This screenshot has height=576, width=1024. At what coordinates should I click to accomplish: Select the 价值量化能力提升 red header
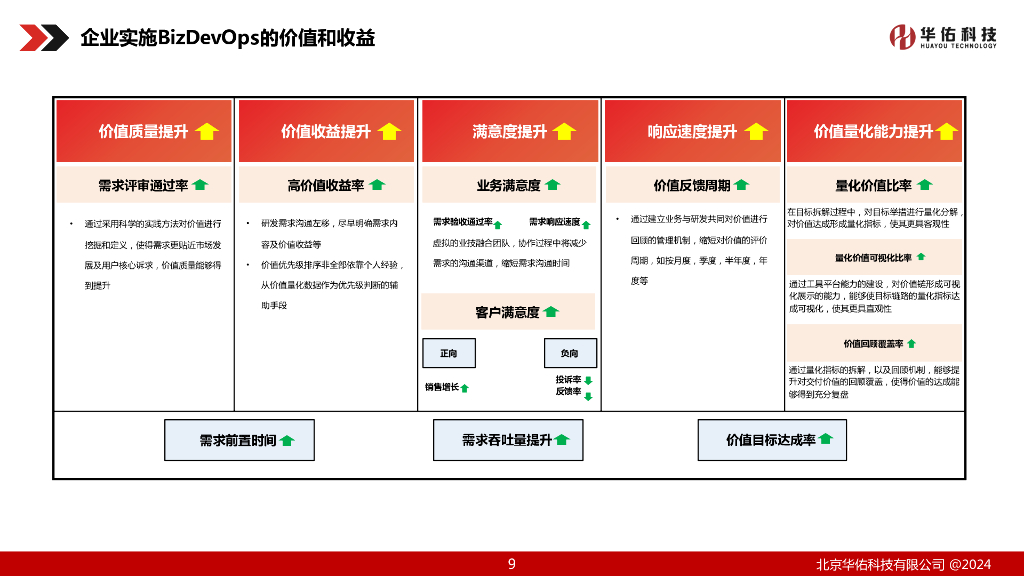point(874,131)
